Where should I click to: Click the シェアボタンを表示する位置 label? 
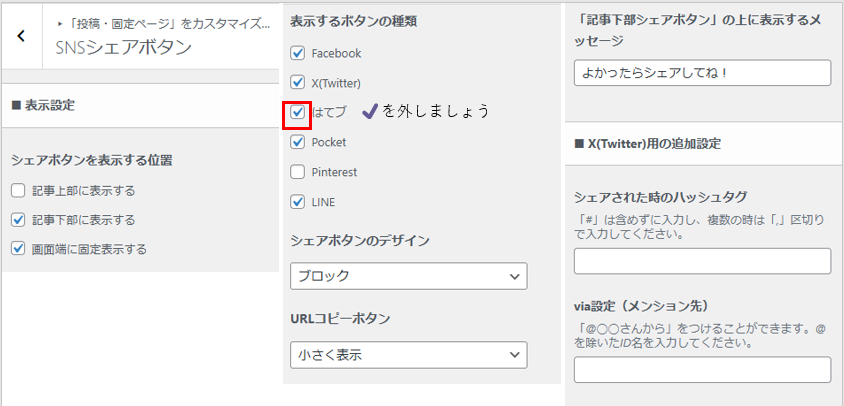point(92,160)
